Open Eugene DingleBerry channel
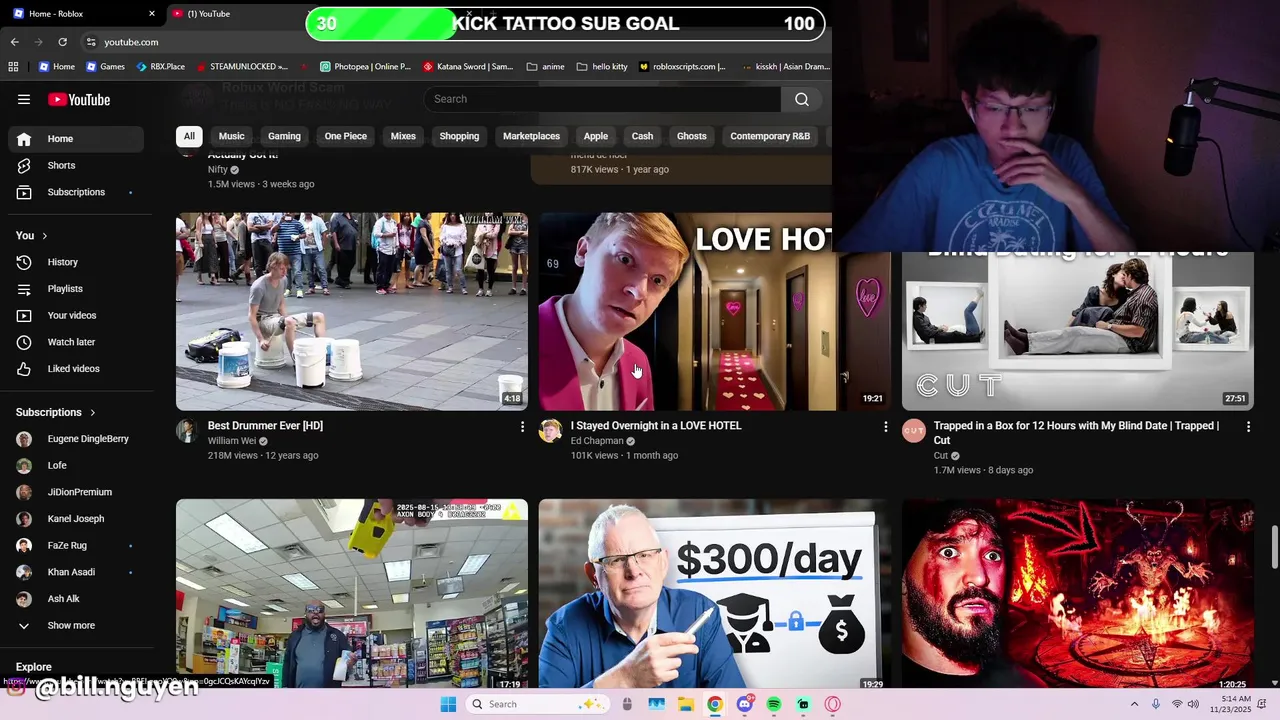1280x720 pixels. click(76, 439)
